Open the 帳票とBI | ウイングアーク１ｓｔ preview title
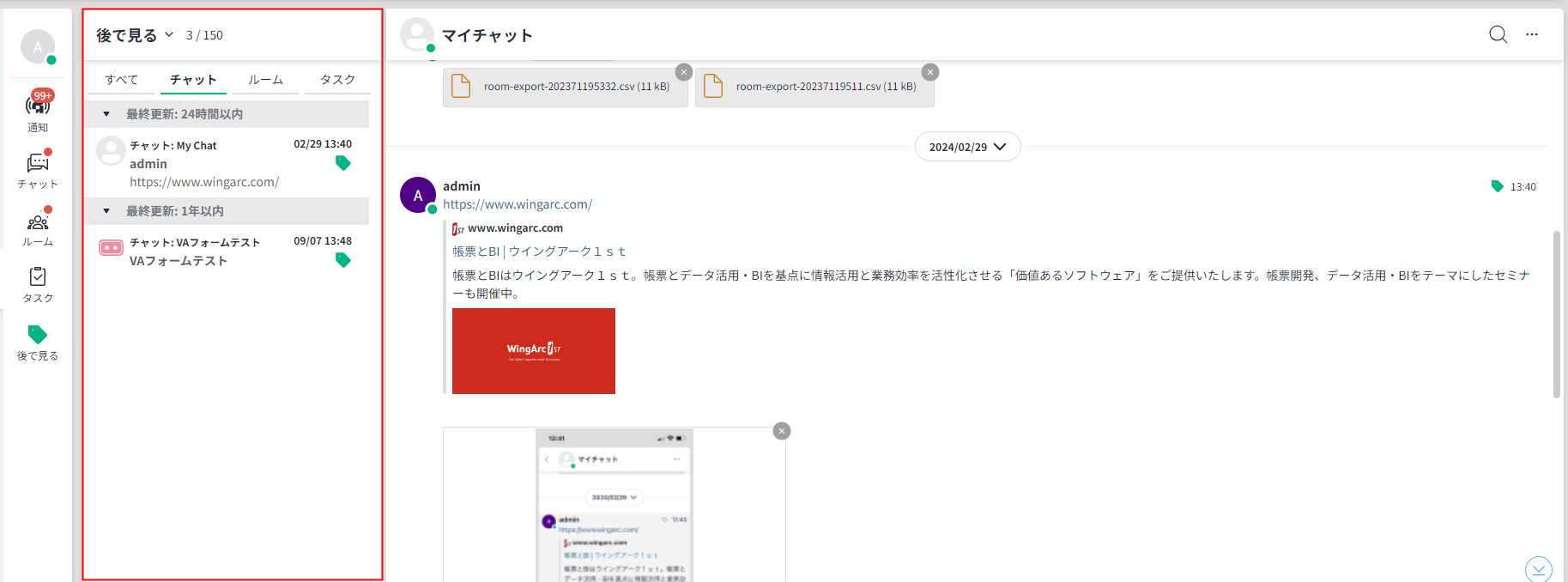 click(x=539, y=252)
